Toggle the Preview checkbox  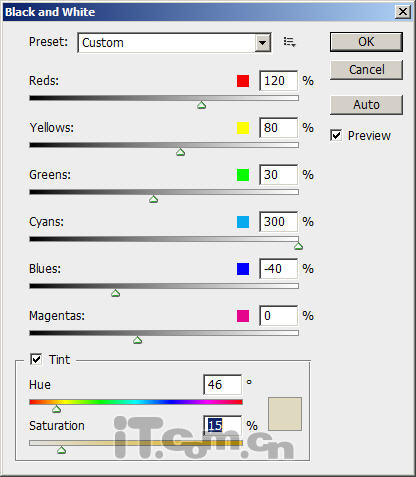click(336, 135)
